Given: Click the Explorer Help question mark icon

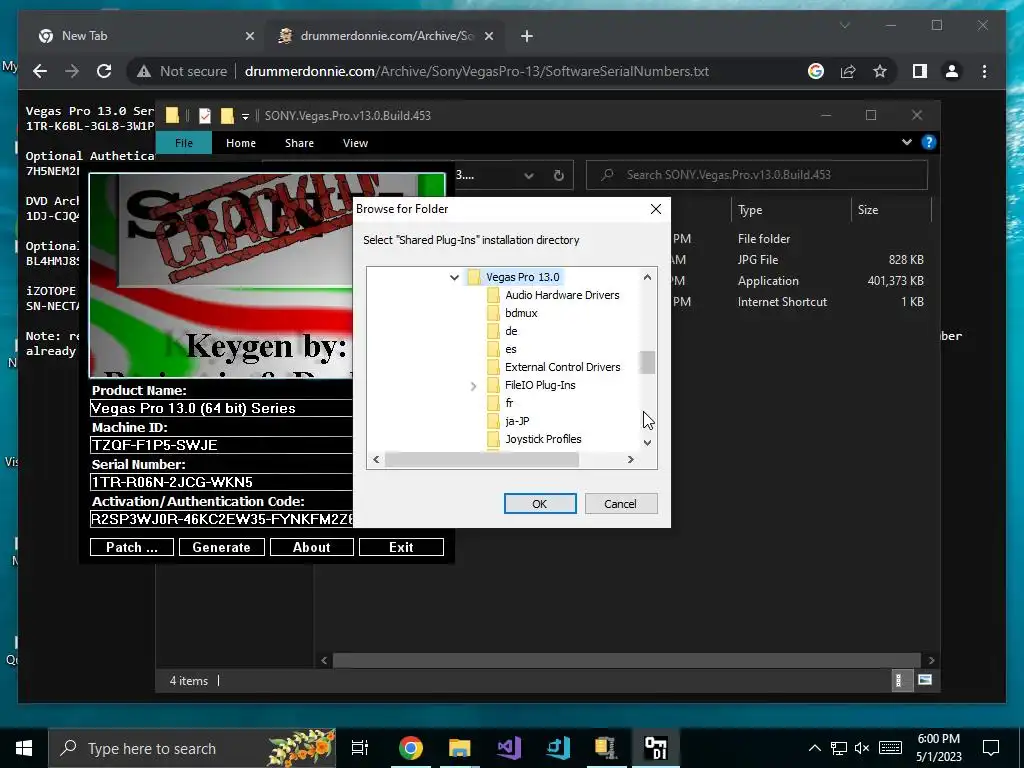Looking at the screenshot, I should click(x=929, y=142).
